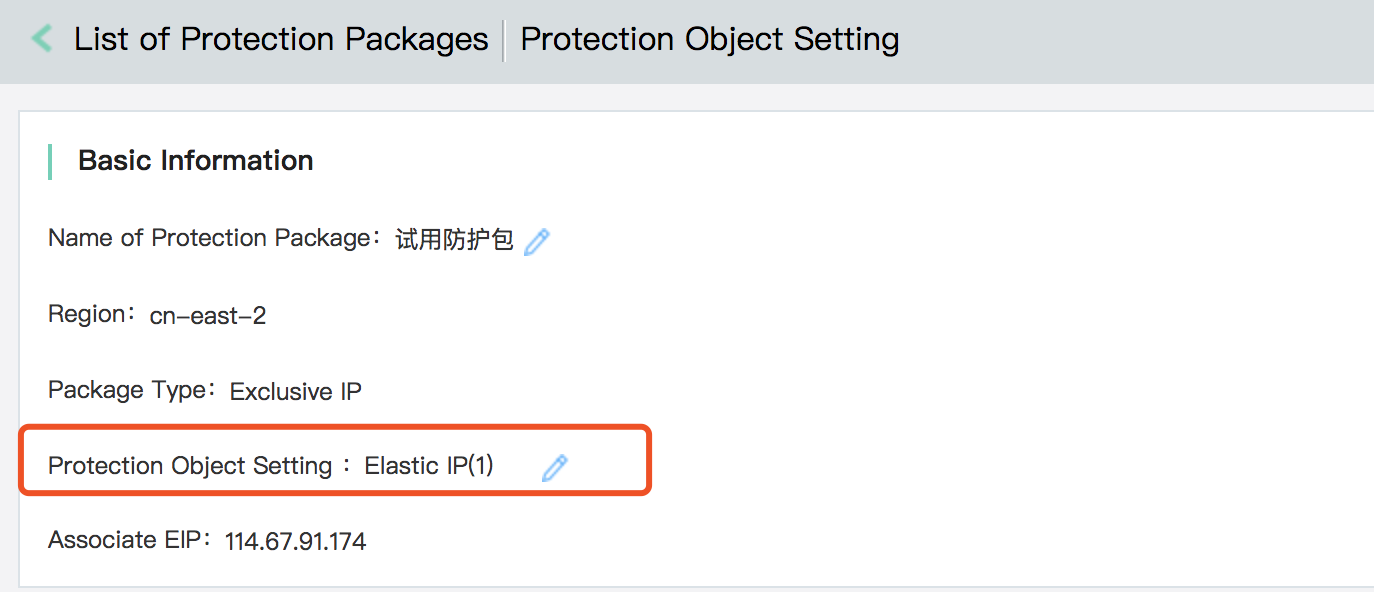This screenshot has height=592, width=1374.
Task: Click the green back arrow icon
Action: pyautogui.click(x=41, y=39)
